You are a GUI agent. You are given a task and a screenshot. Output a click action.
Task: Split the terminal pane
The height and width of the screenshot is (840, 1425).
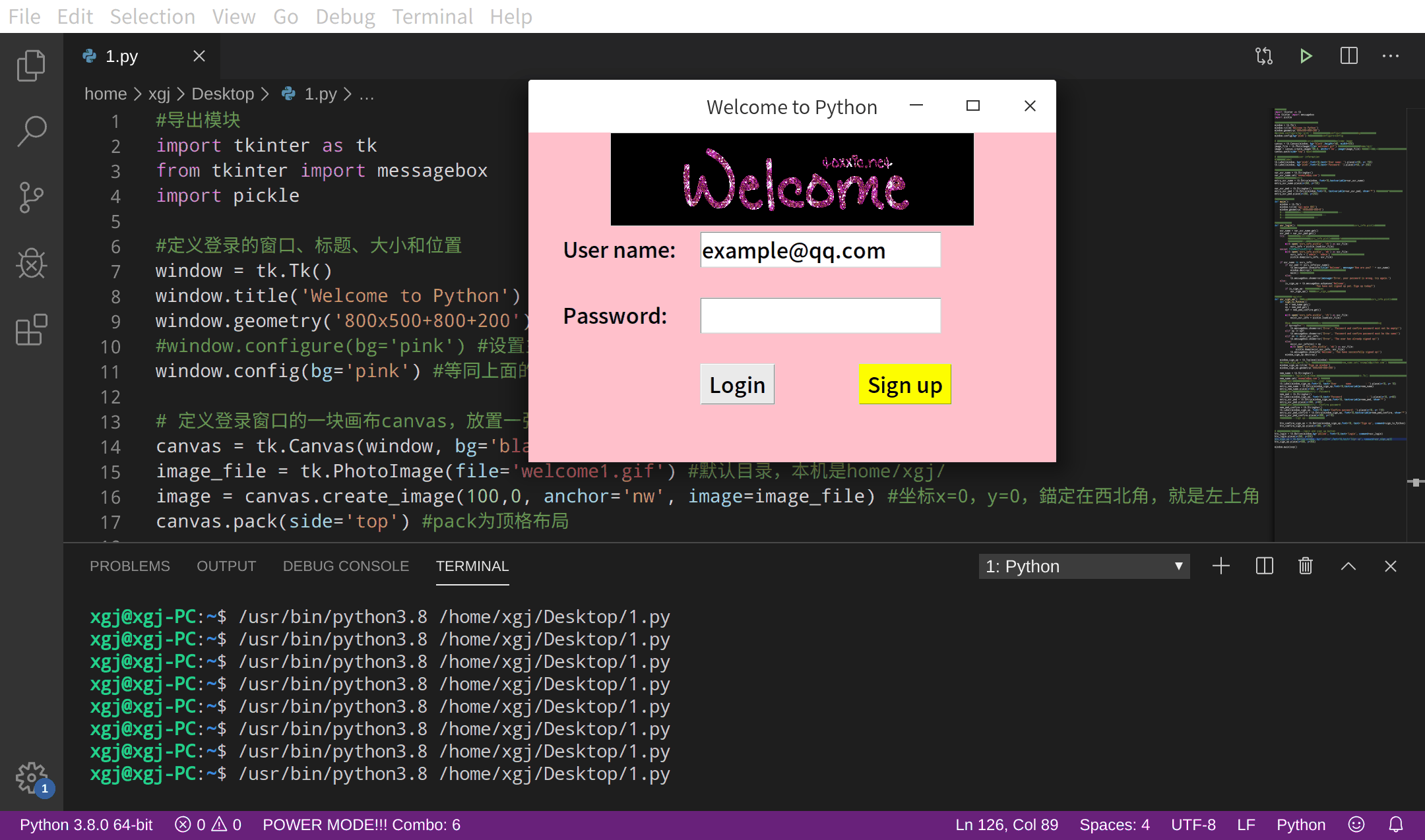(1264, 566)
